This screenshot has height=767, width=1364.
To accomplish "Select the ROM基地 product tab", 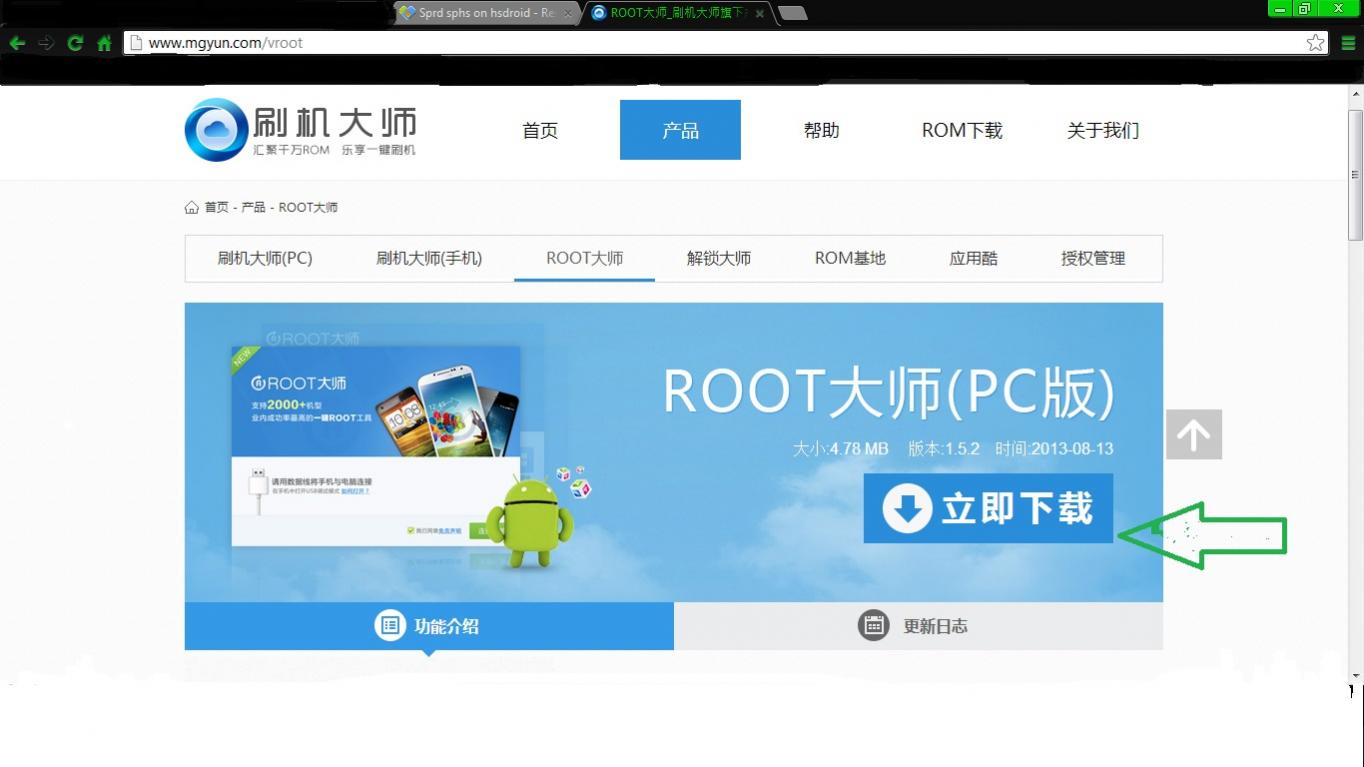I will 850,258.
